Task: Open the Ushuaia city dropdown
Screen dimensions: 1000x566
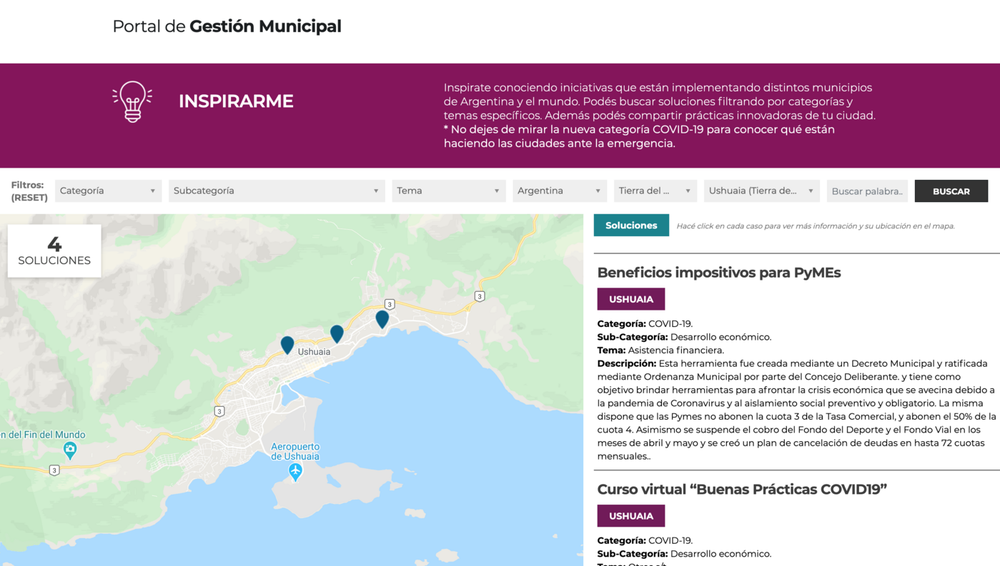Action: (761, 191)
